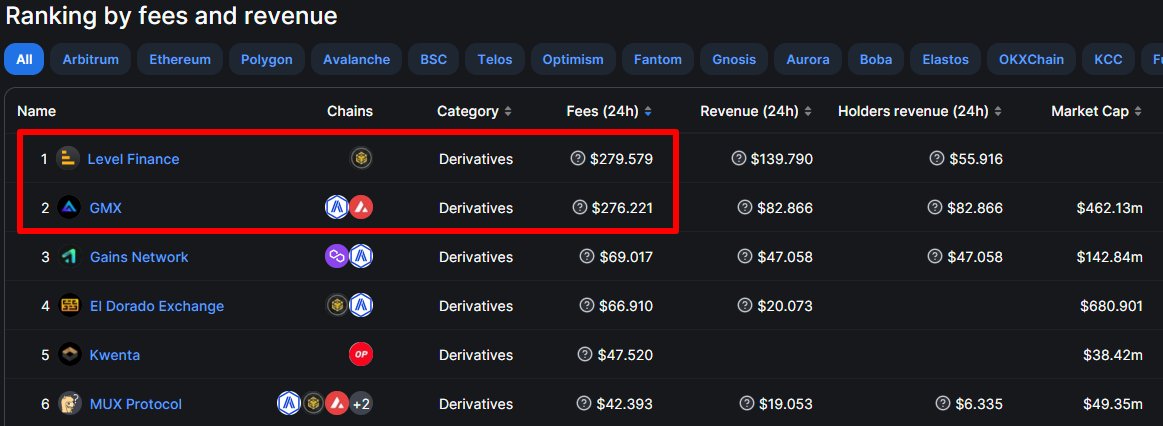Filter ranking by Ethereum chain
This screenshot has width=1163, height=426.
(180, 59)
